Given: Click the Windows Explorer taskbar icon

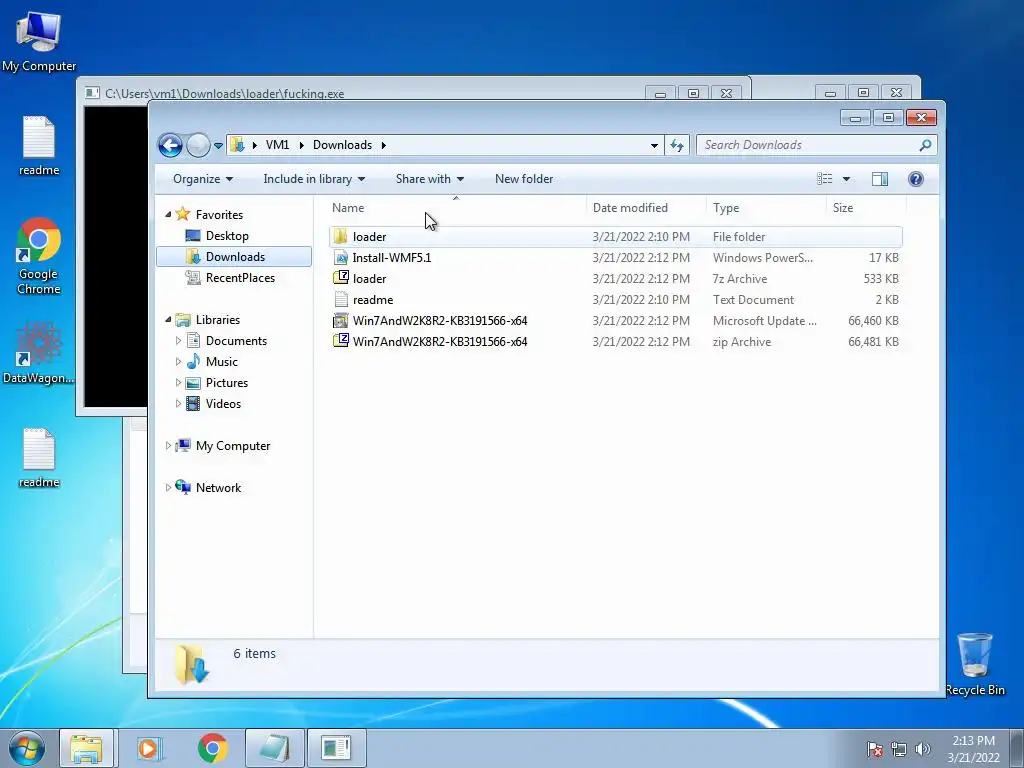Looking at the screenshot, I should (86, 748).
